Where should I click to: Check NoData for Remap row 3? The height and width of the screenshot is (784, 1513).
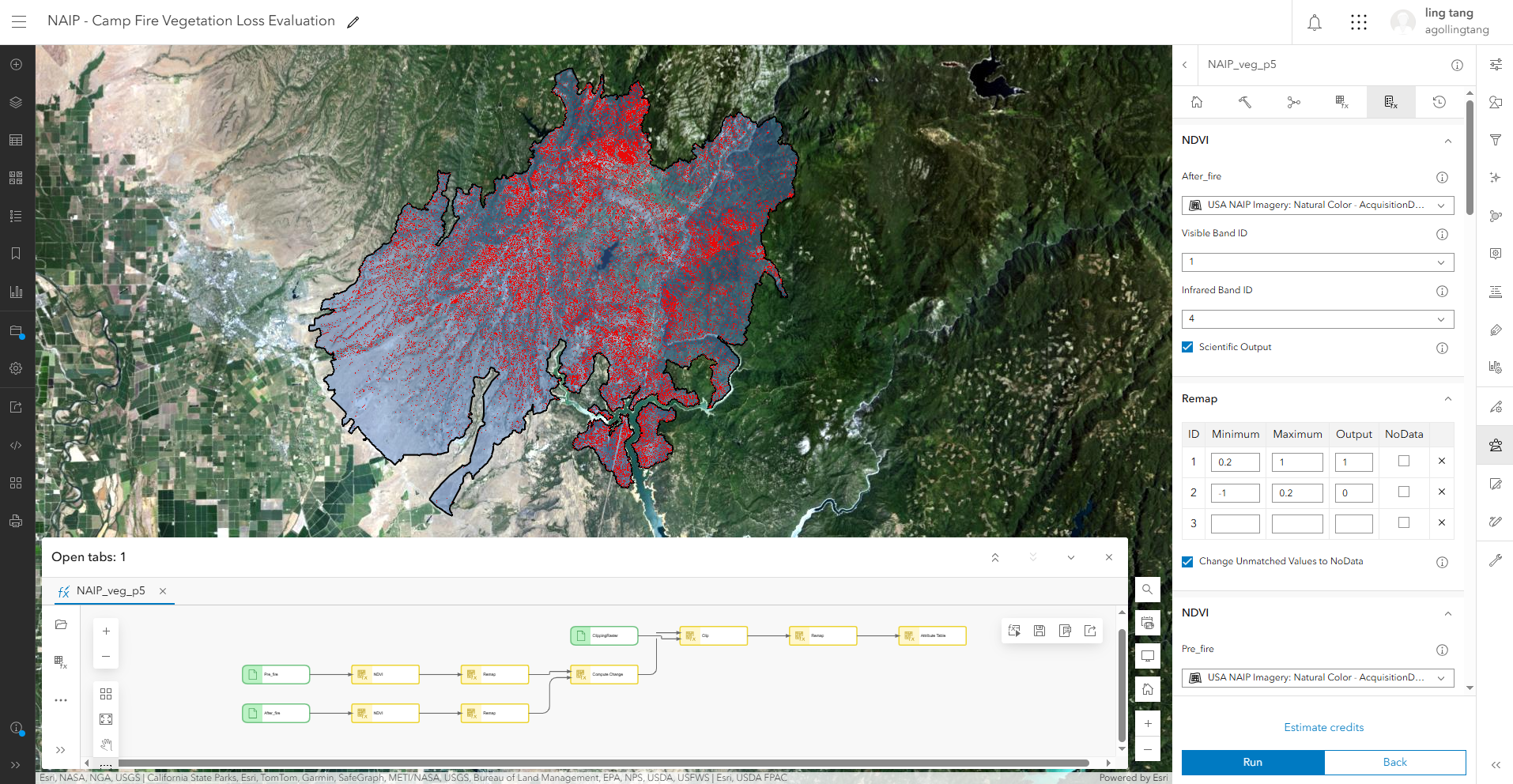pos(1404,522)
